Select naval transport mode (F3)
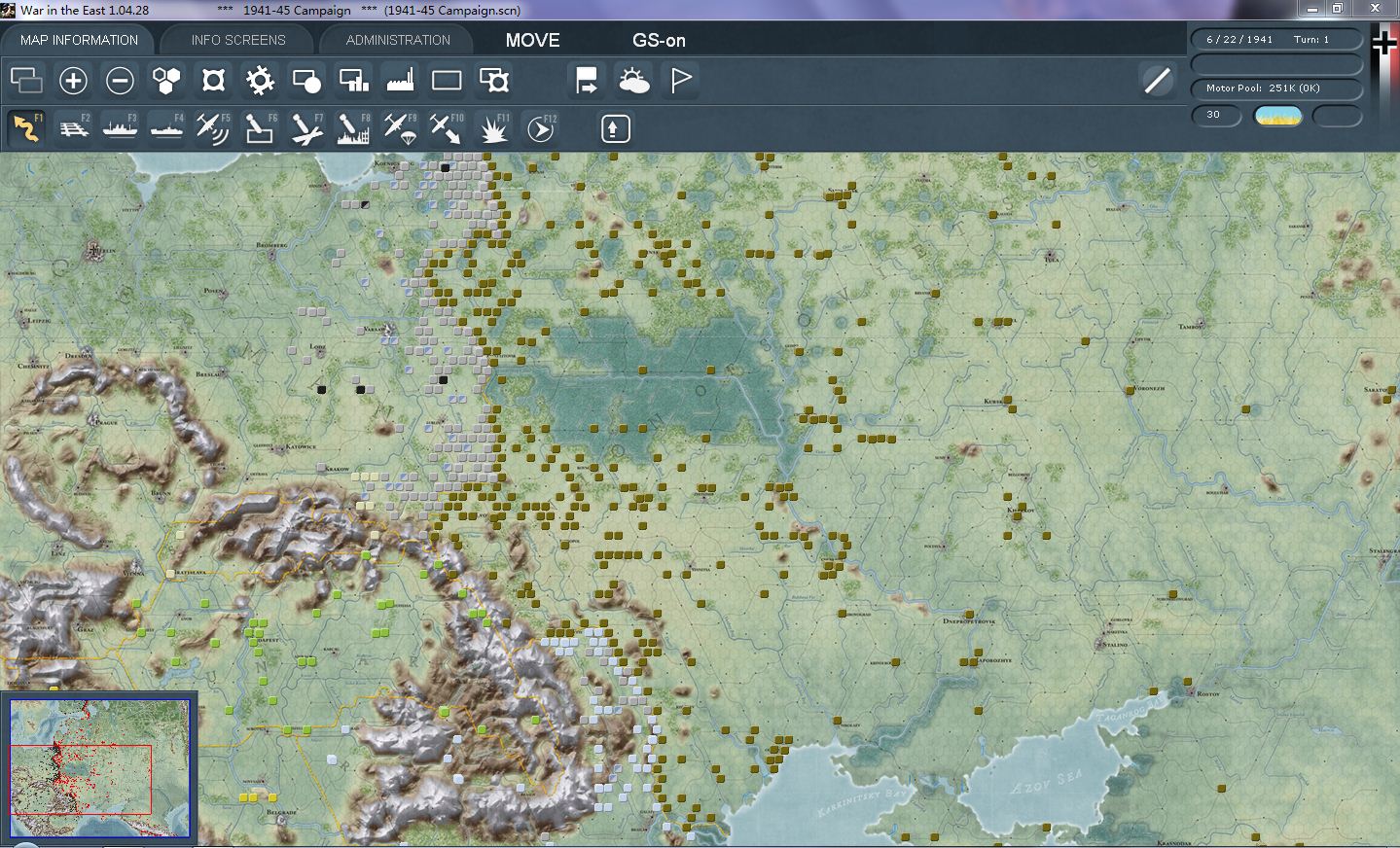The width and height of the screenshot is (1400, 848). coord(120,128)
